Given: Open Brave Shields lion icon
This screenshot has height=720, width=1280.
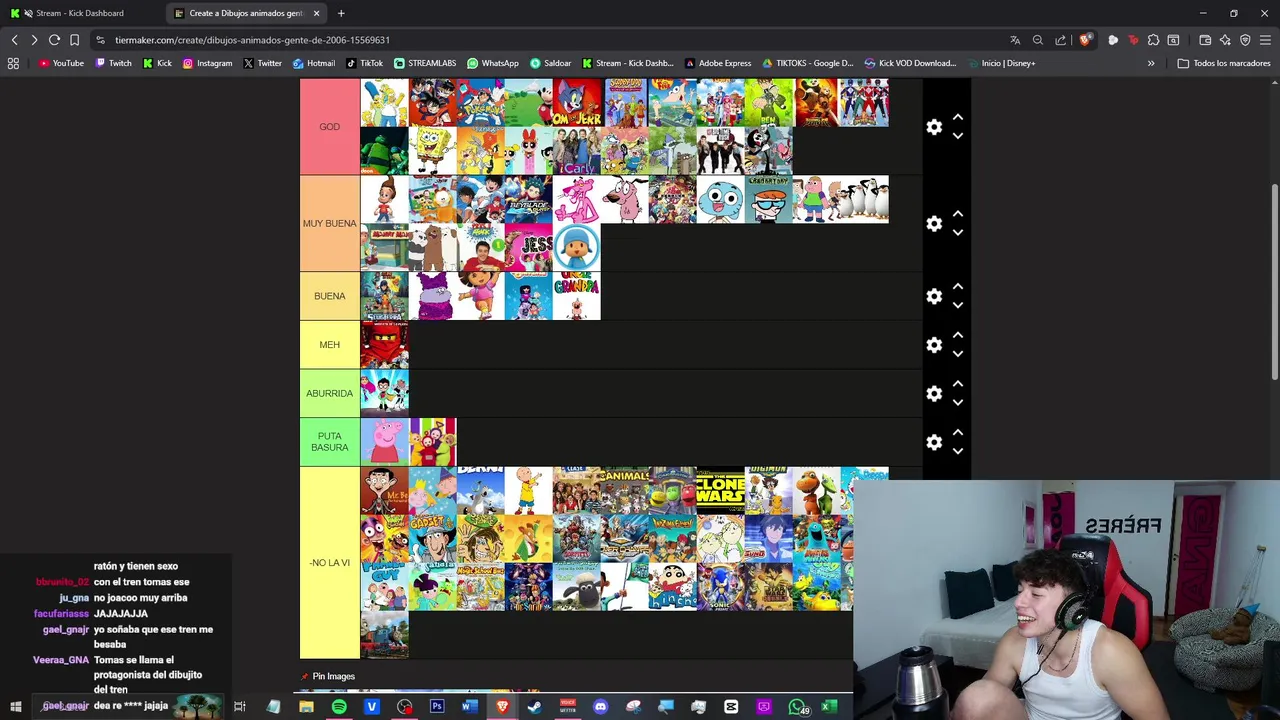Looking at the screenshot, I should coord(1084,40).
